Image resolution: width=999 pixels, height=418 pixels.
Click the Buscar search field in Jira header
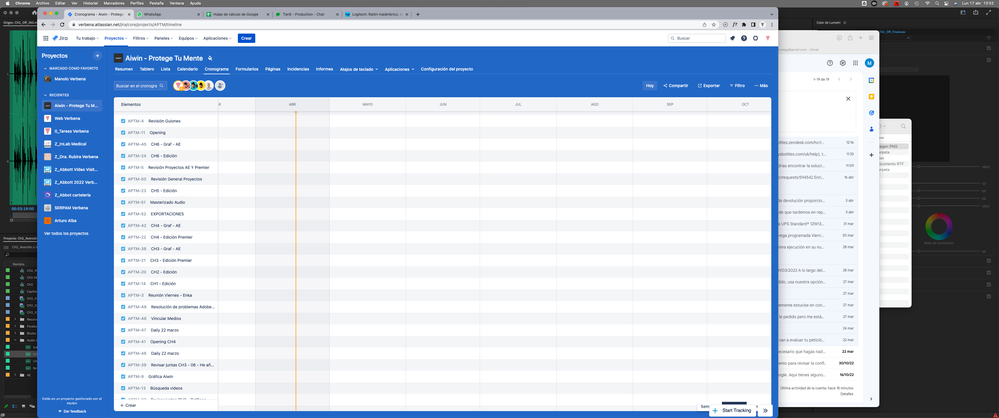tap(696, 38)
